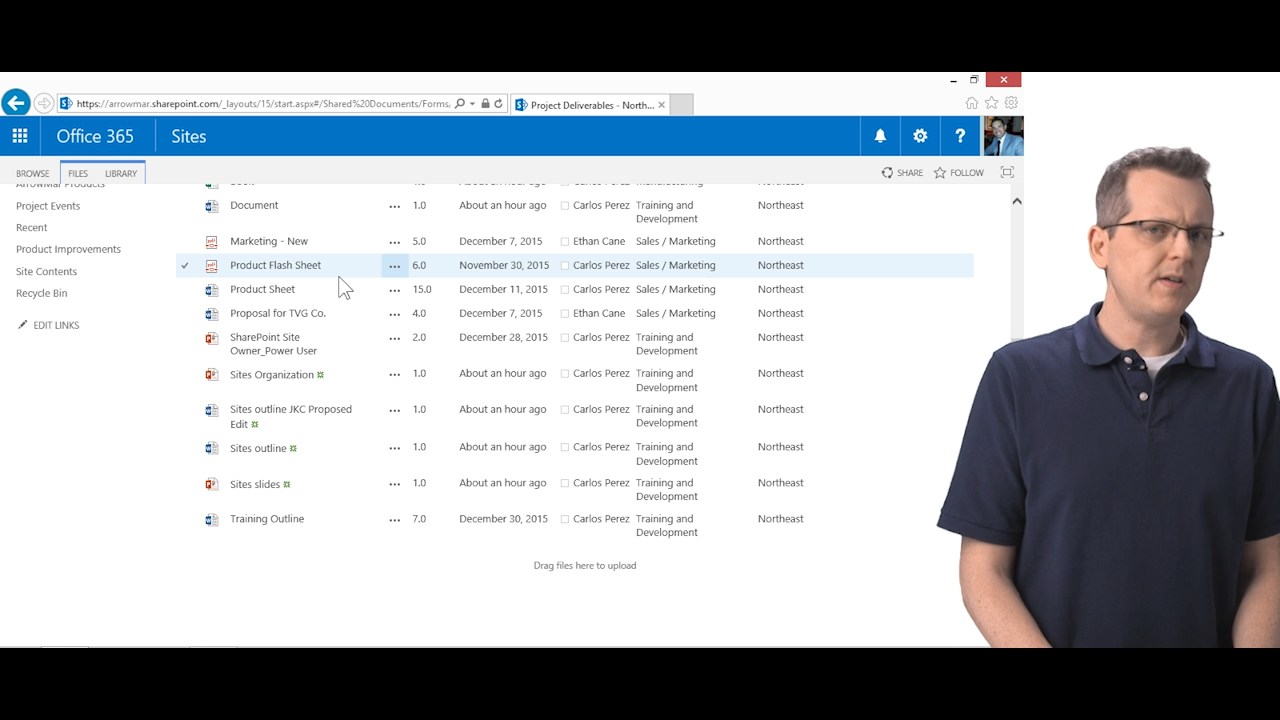
Task: Refresh the page in address bar
Action: [498, 104]
